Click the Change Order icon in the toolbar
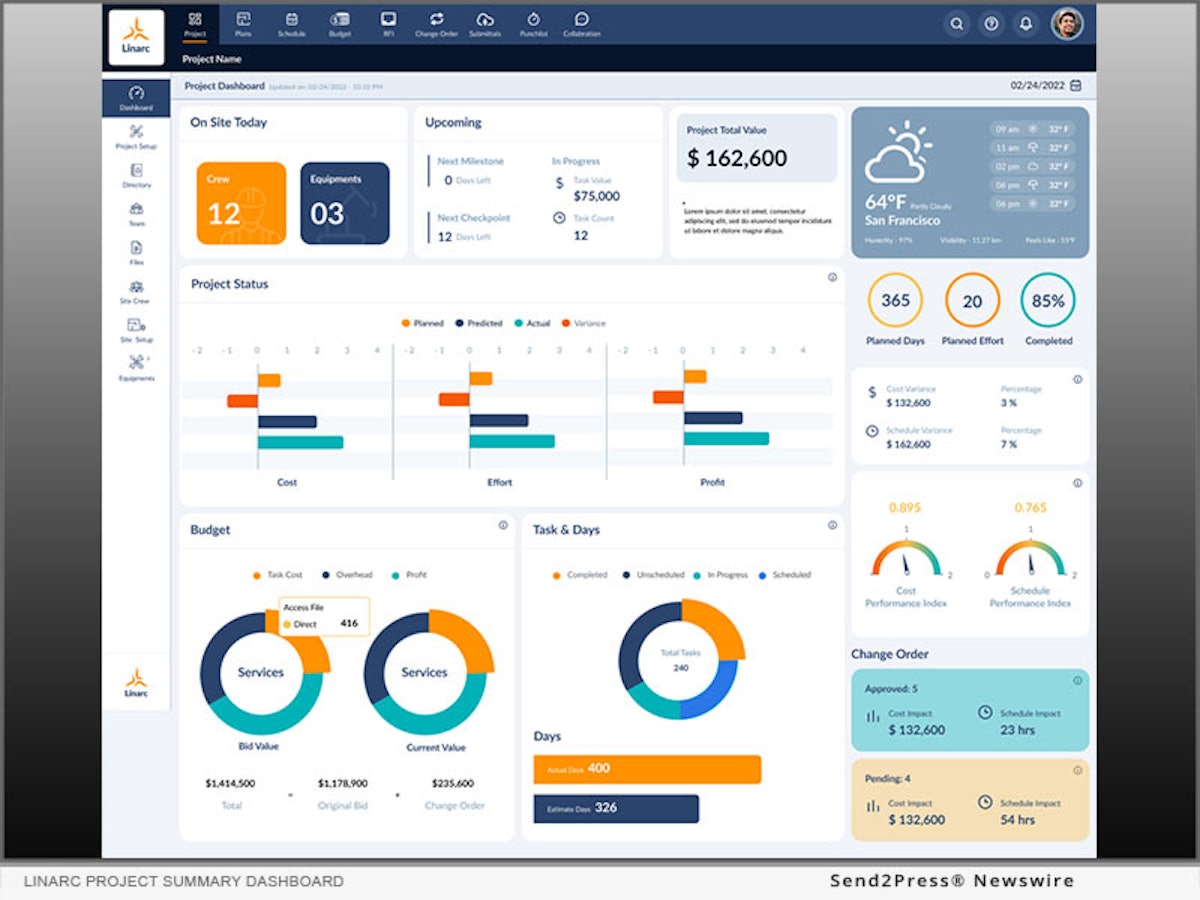Viewport: 1200px width, 900px height. coord(435,22)
